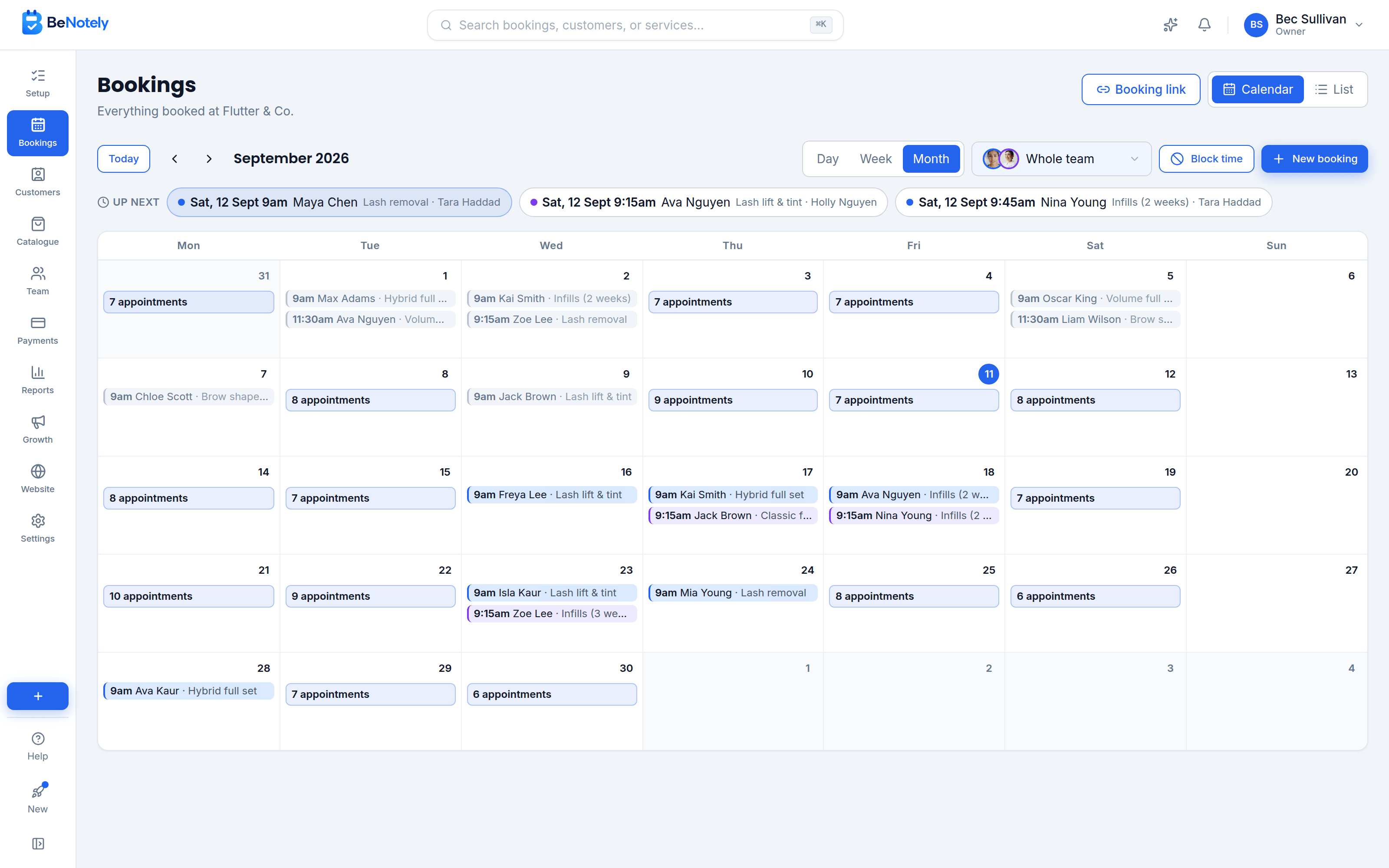Open the New rocket updates item
Image resolution: width=1389 pixels, height=868 pixels.
pos(38,799)
